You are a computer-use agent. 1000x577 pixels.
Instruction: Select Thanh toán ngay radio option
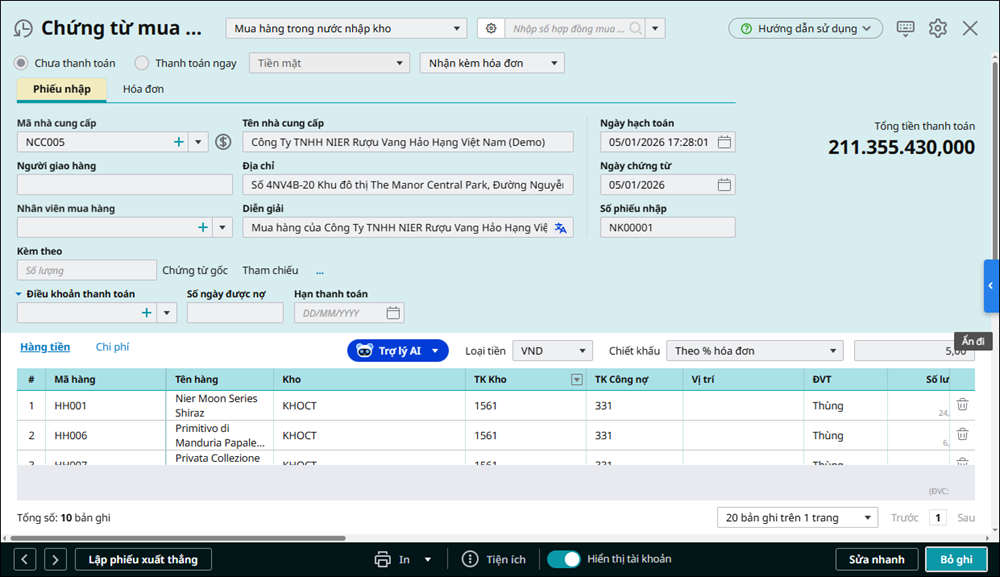[142, 63]
